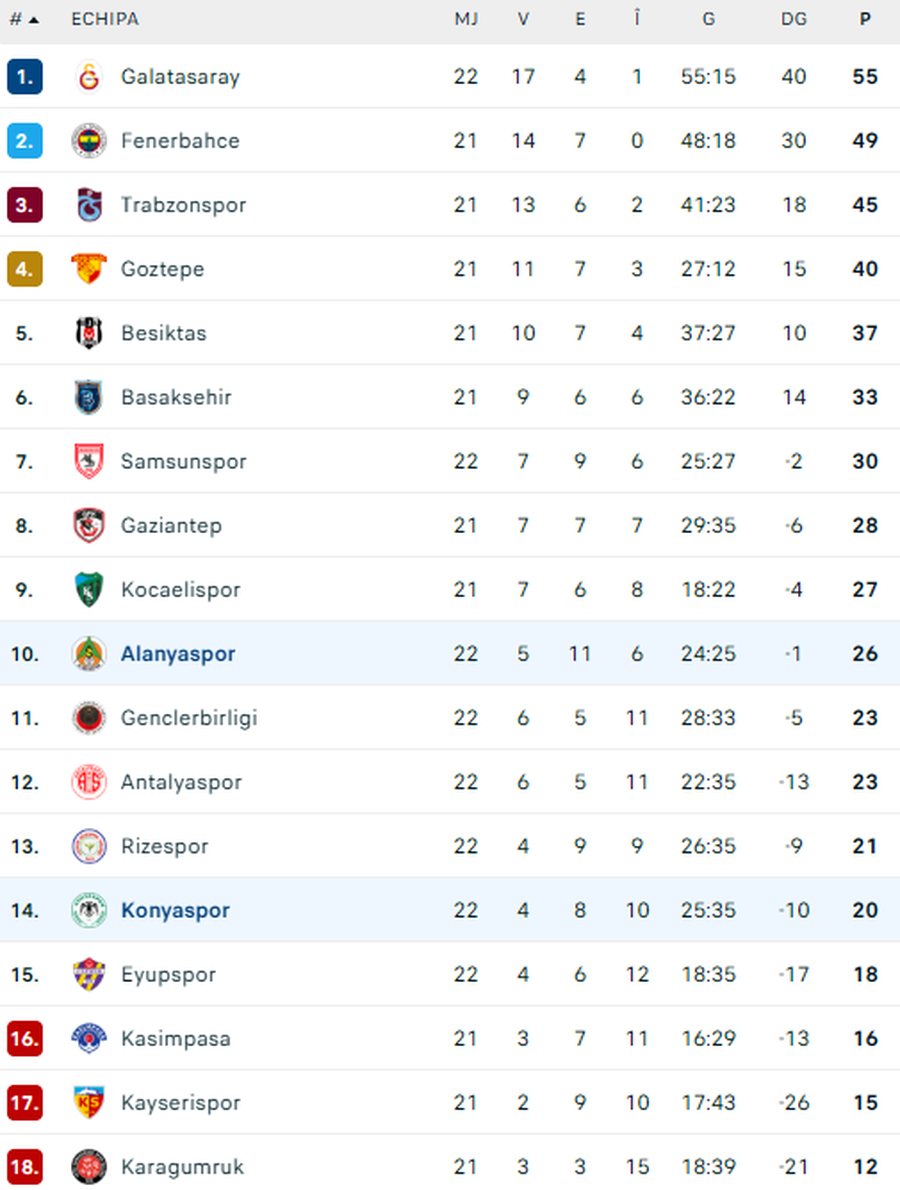Sort the table by the P points column
Image resolution: width=900 pixels, height=1190 pixels.
[x=865, y=18]
